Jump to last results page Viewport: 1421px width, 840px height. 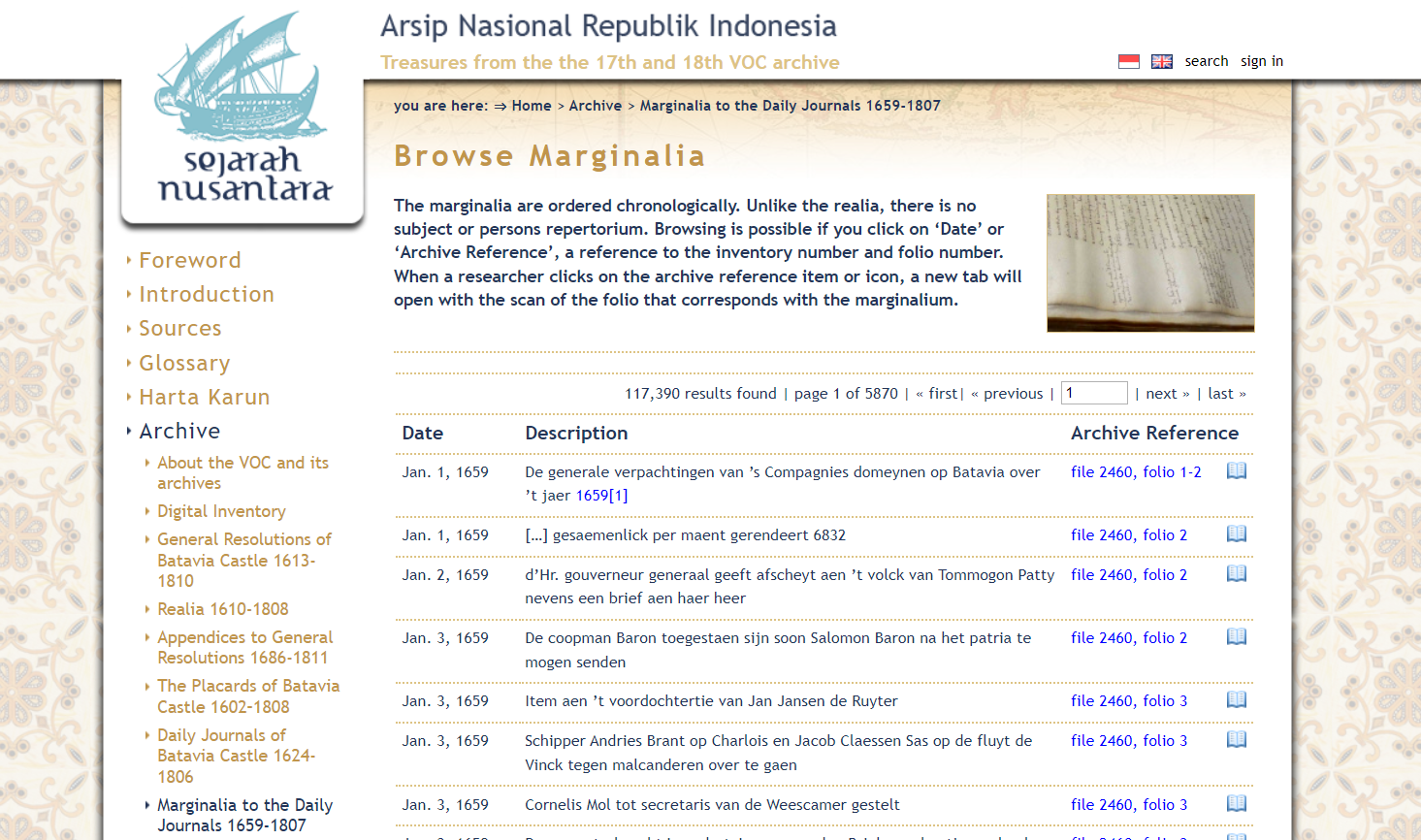click(1227, 393)
